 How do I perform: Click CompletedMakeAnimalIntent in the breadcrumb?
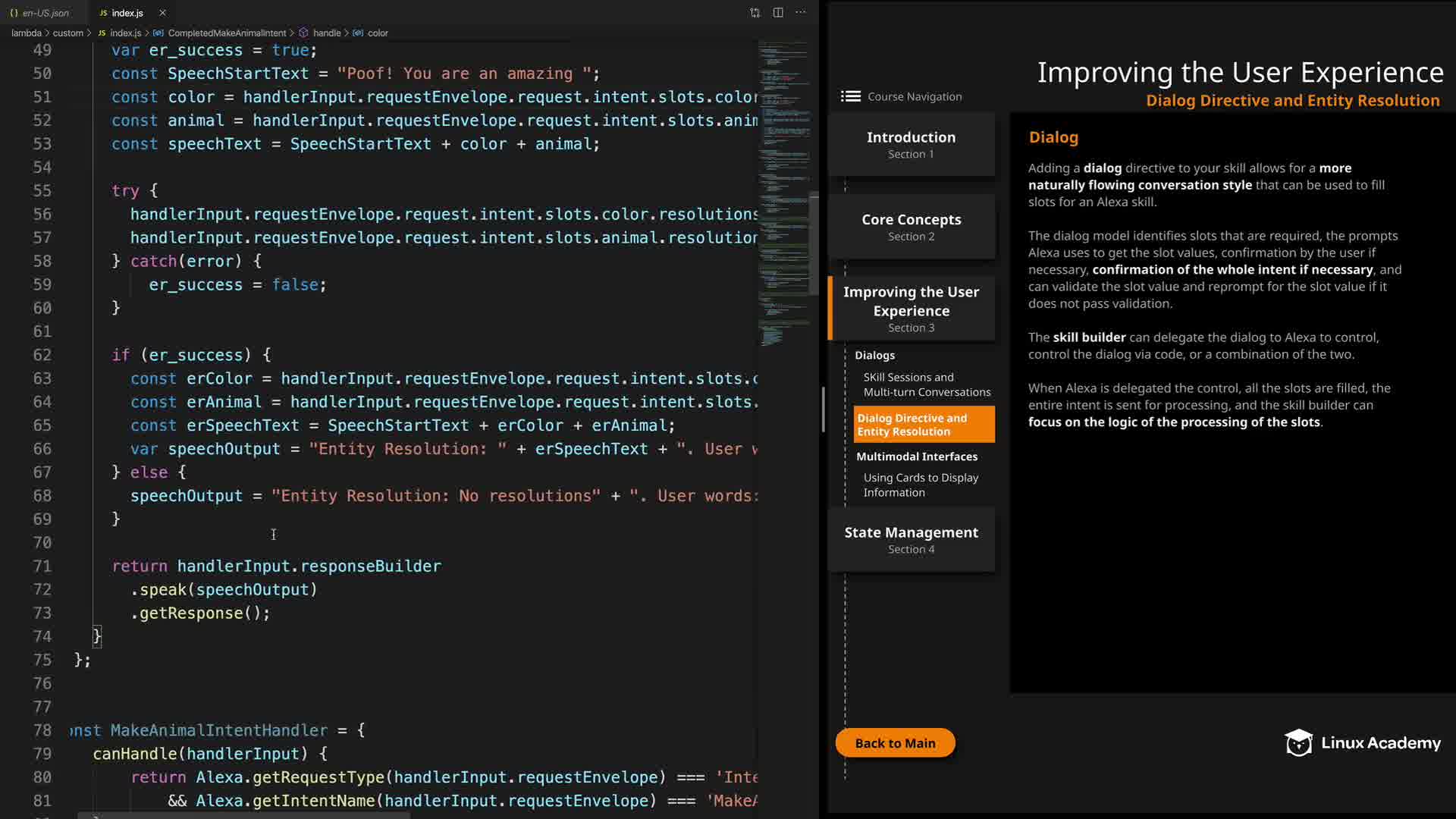tap(226, 33)
